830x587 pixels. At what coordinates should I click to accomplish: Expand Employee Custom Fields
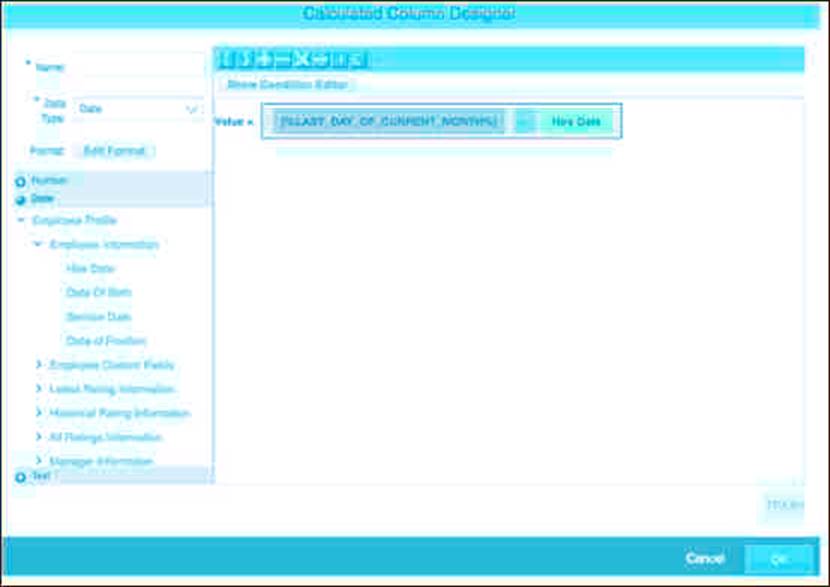pyautogui.click(x=38, y=365)
